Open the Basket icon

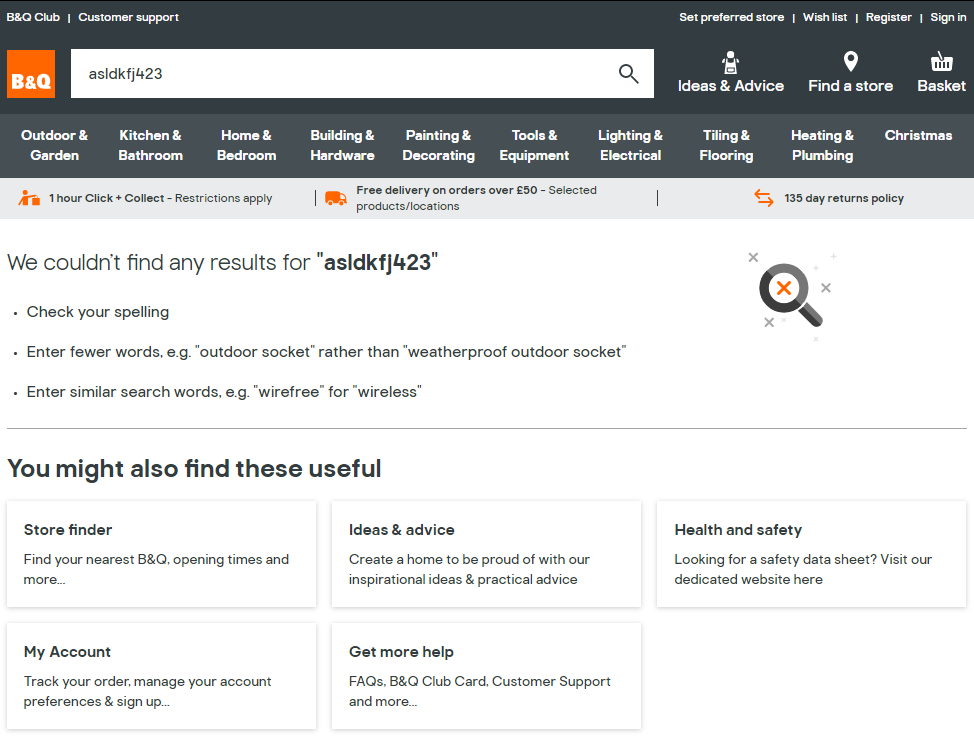pyautogui.click(x=941, y=61)
